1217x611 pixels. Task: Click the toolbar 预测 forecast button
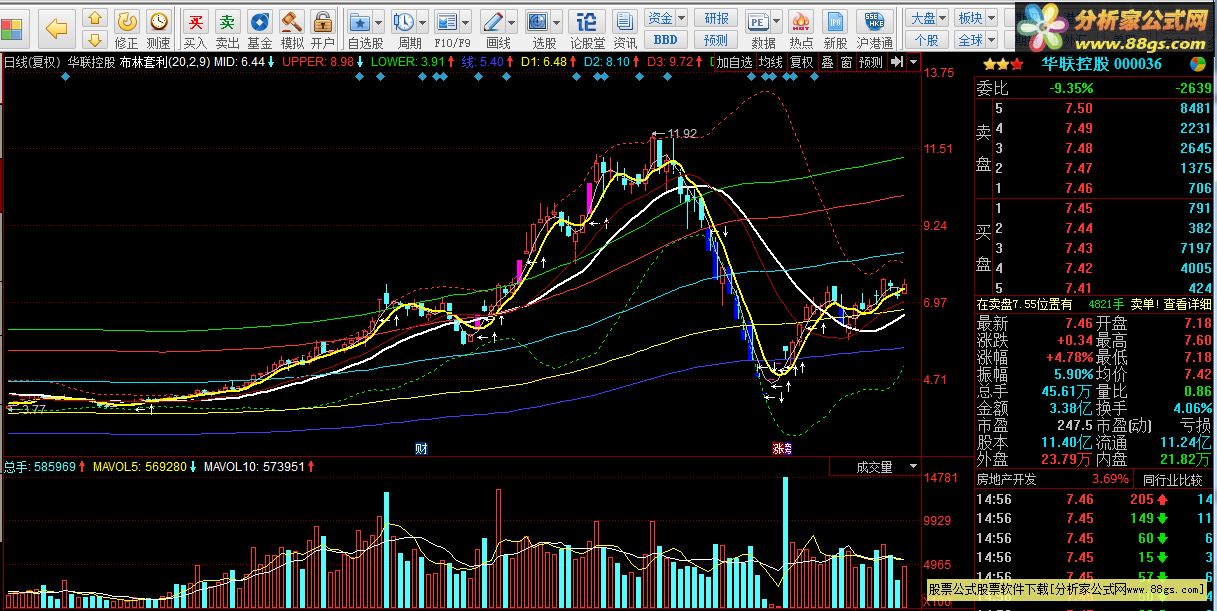click(x=716, y=40)
